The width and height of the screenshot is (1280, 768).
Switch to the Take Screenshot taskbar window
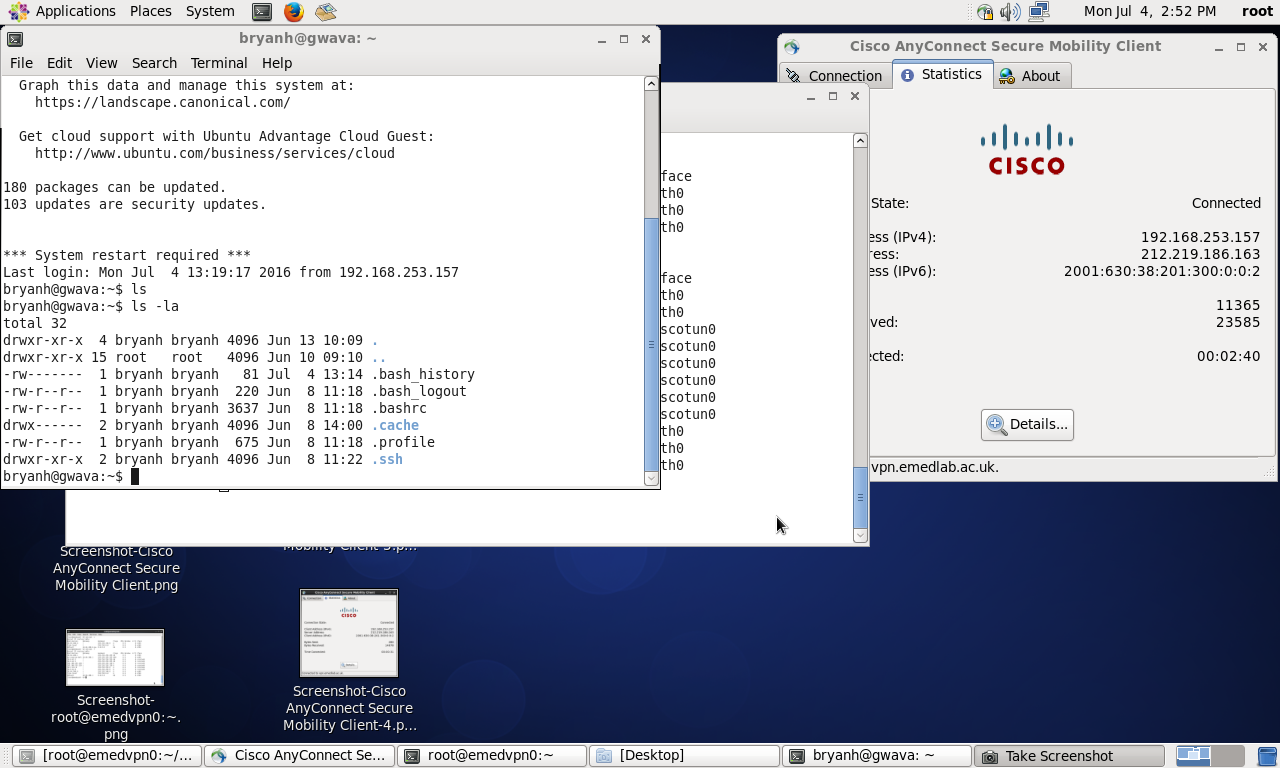[1069, 756]
